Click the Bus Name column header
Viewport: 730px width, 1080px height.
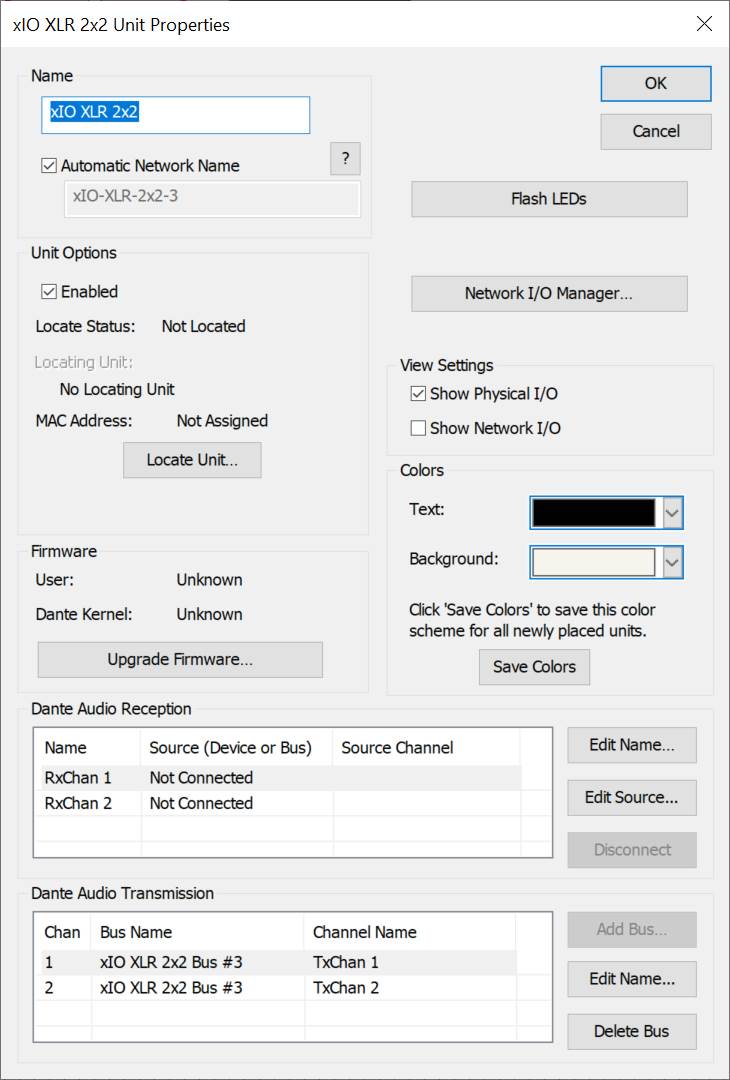coord(198,933)
